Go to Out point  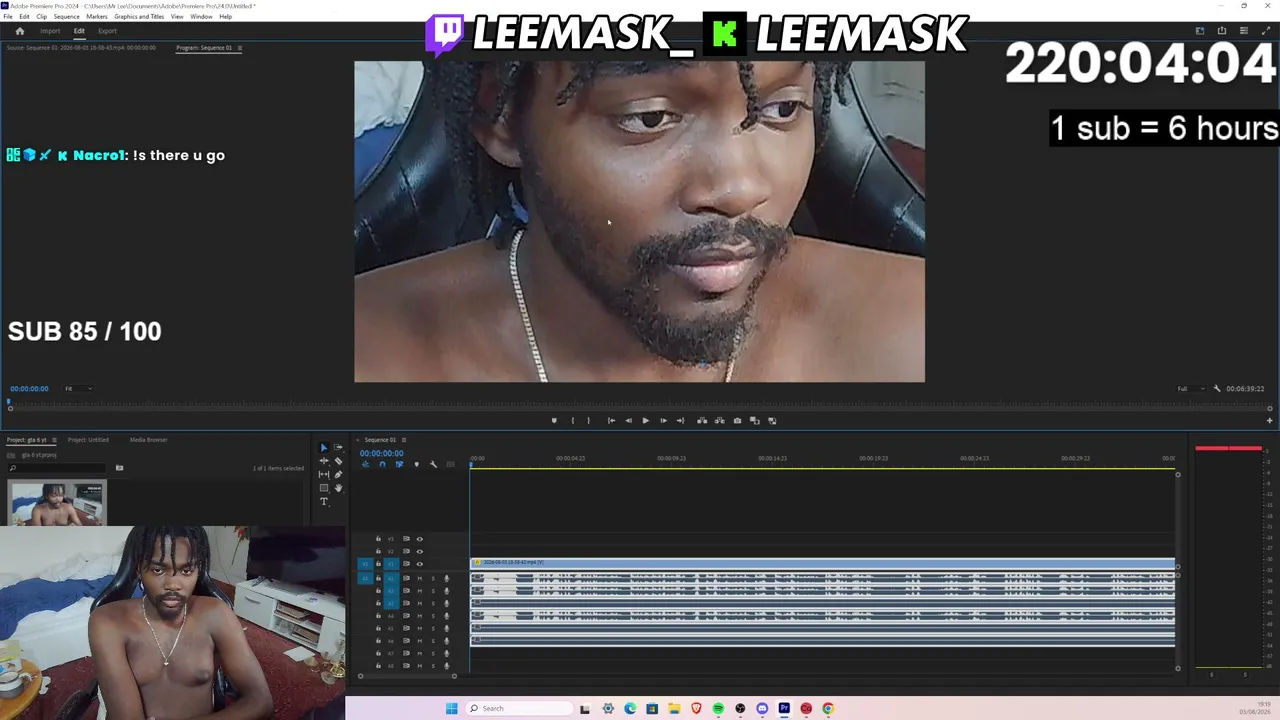[x=680, y=420]
